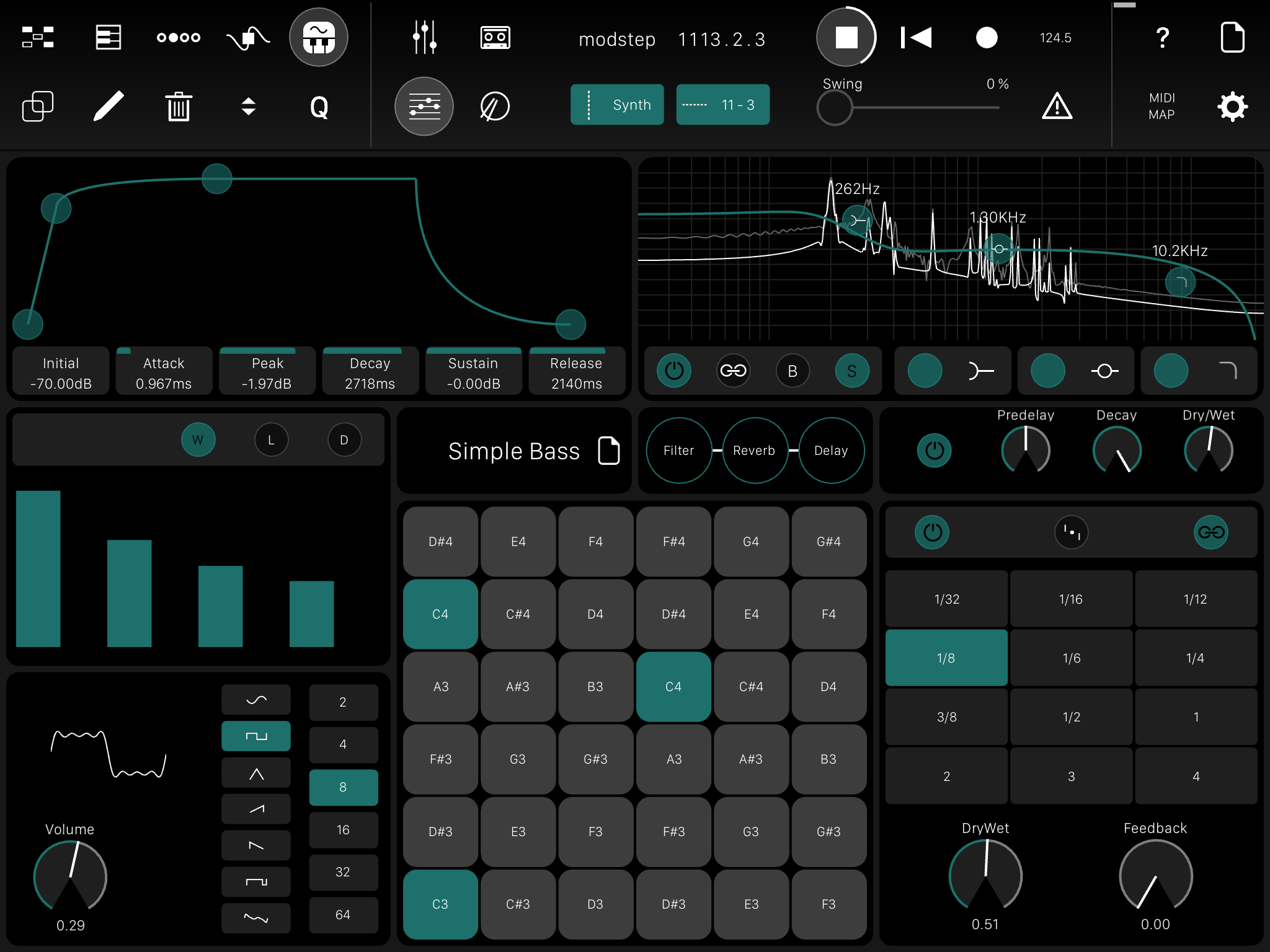
Task: Click the up-down transpose arrows
Action: pos(249,107)
